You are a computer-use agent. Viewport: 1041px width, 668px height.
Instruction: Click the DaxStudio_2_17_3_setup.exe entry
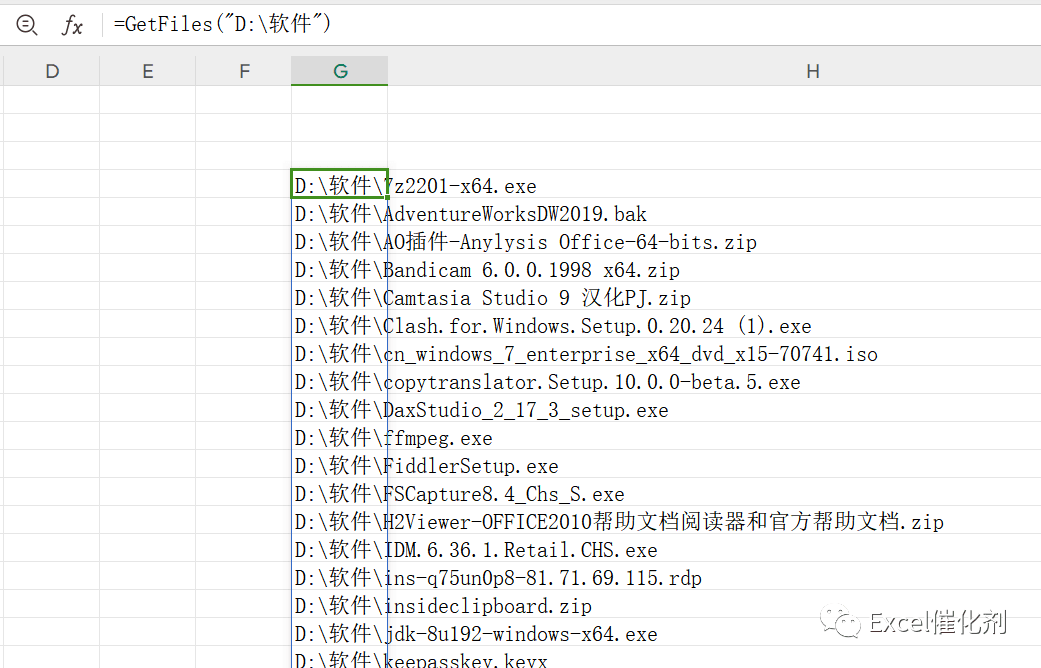[482, 410]
